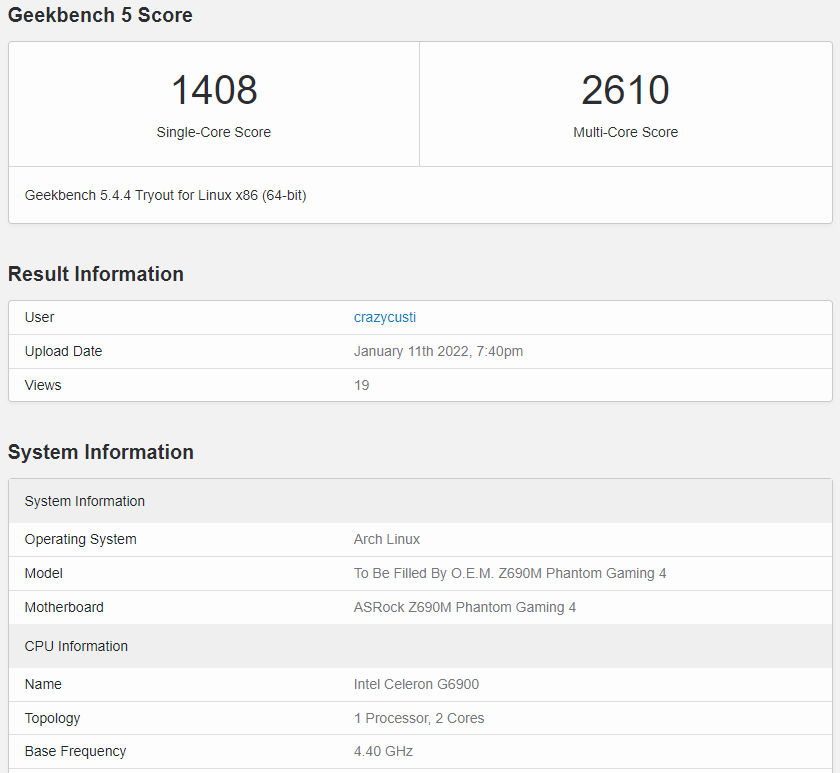The width and height of the screenshot is (840, 773).
Task: Select the single-core score value 1408
Action: click(x=214, y=90)
